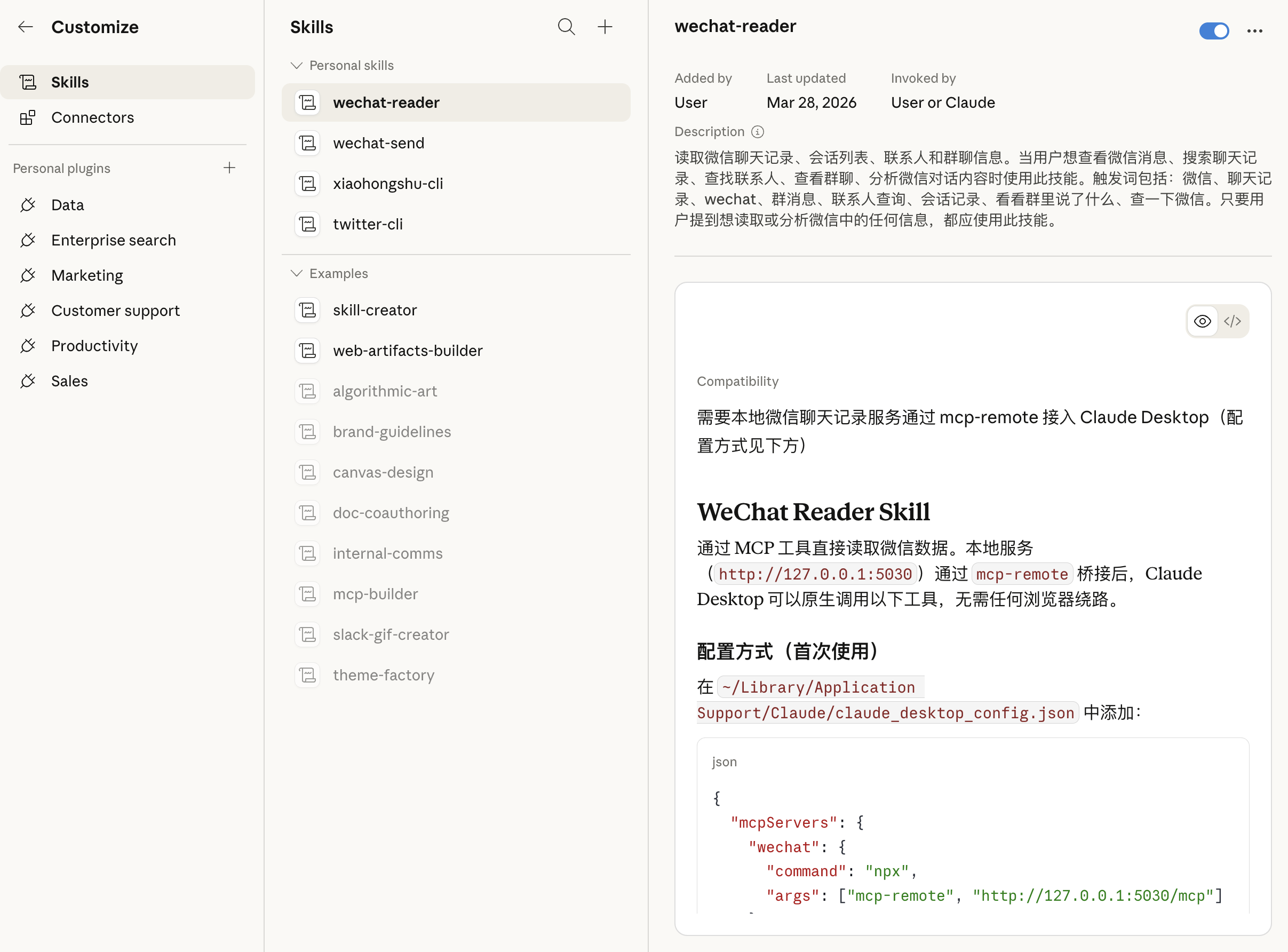The height and width of the screenshot is (952, 1288).
Task: Disable the wechat-reader skill toggle
Action: tap(1214, 31)
